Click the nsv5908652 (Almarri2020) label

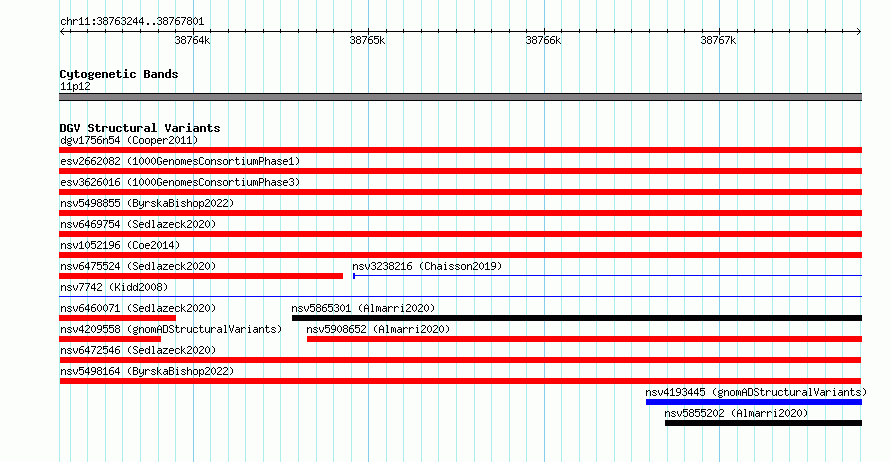coord(378,329)
